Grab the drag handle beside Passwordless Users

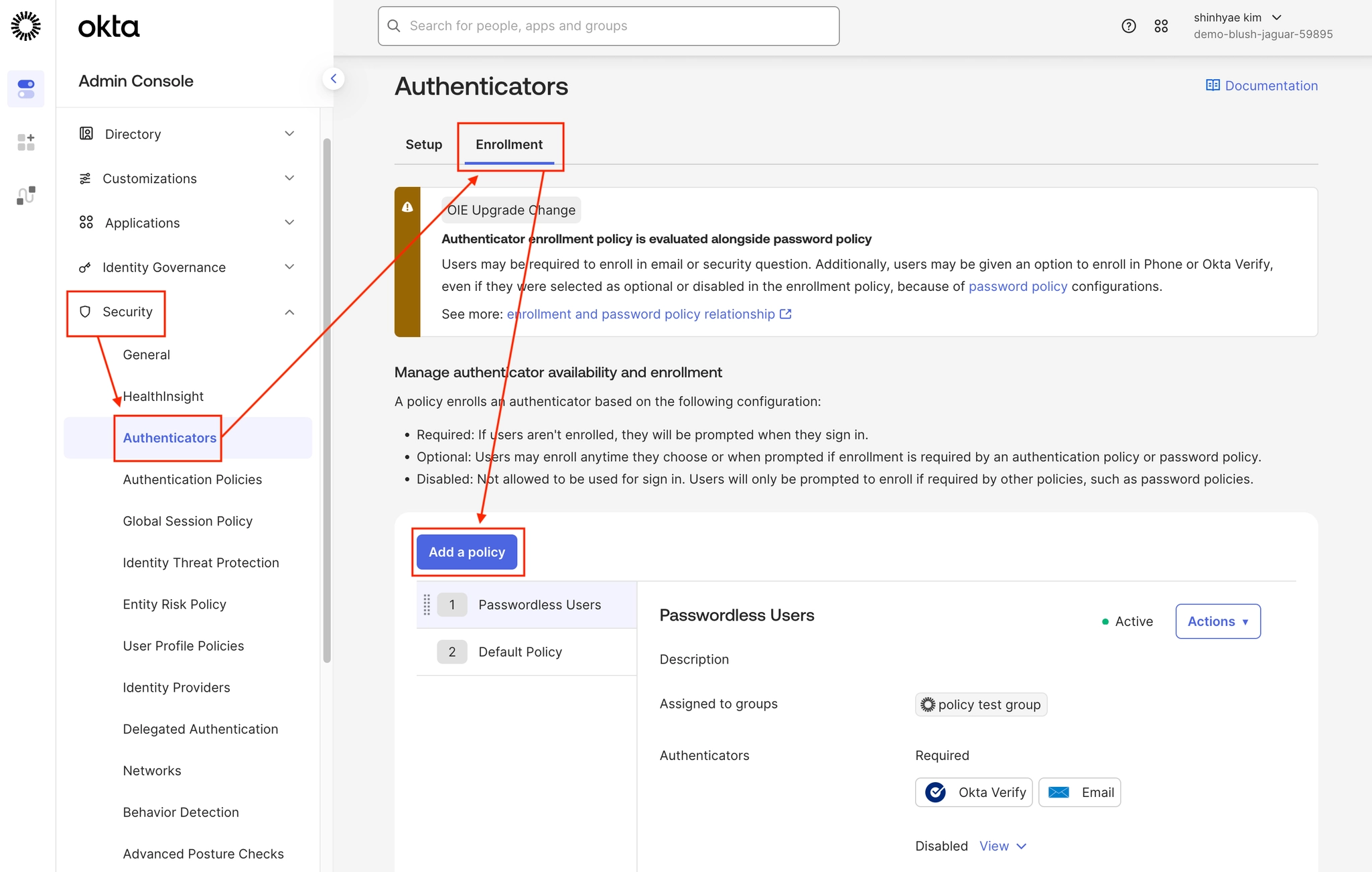coord(427,605)
